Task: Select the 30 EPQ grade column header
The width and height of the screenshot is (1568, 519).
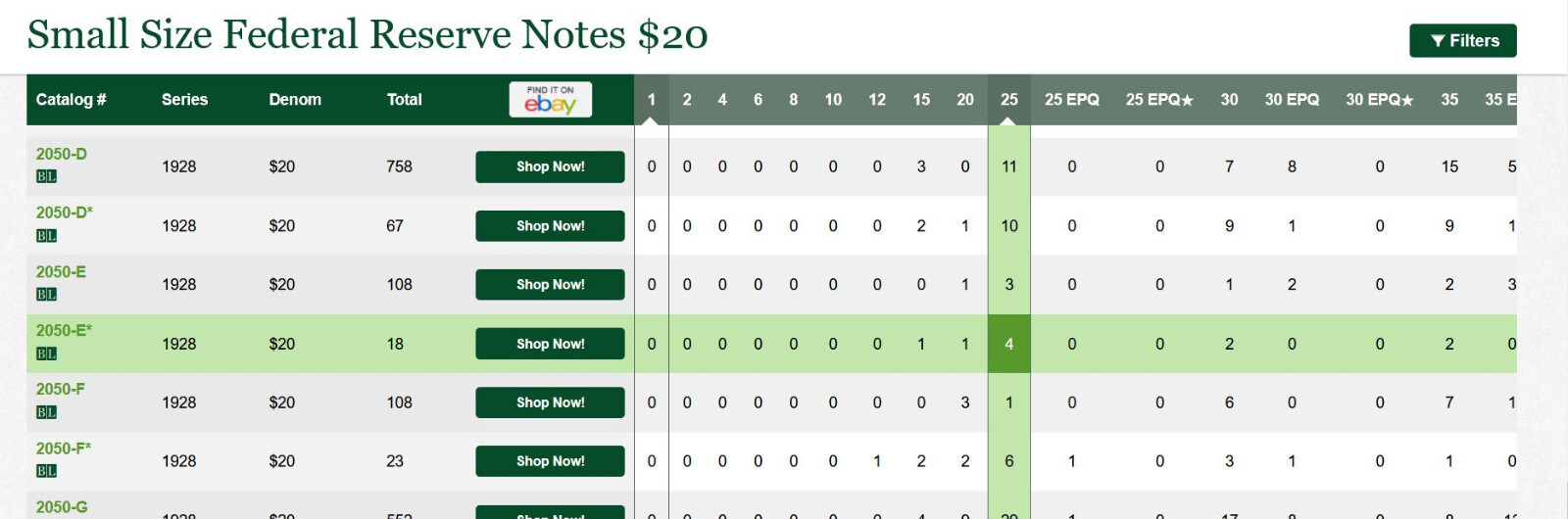Action: click(1292, 99)
